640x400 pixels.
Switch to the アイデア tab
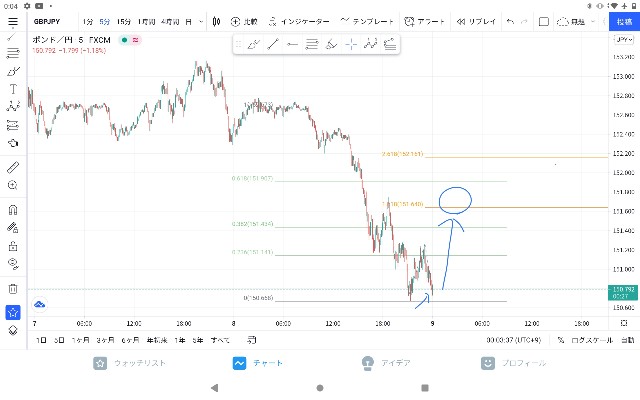pos(386,363)
